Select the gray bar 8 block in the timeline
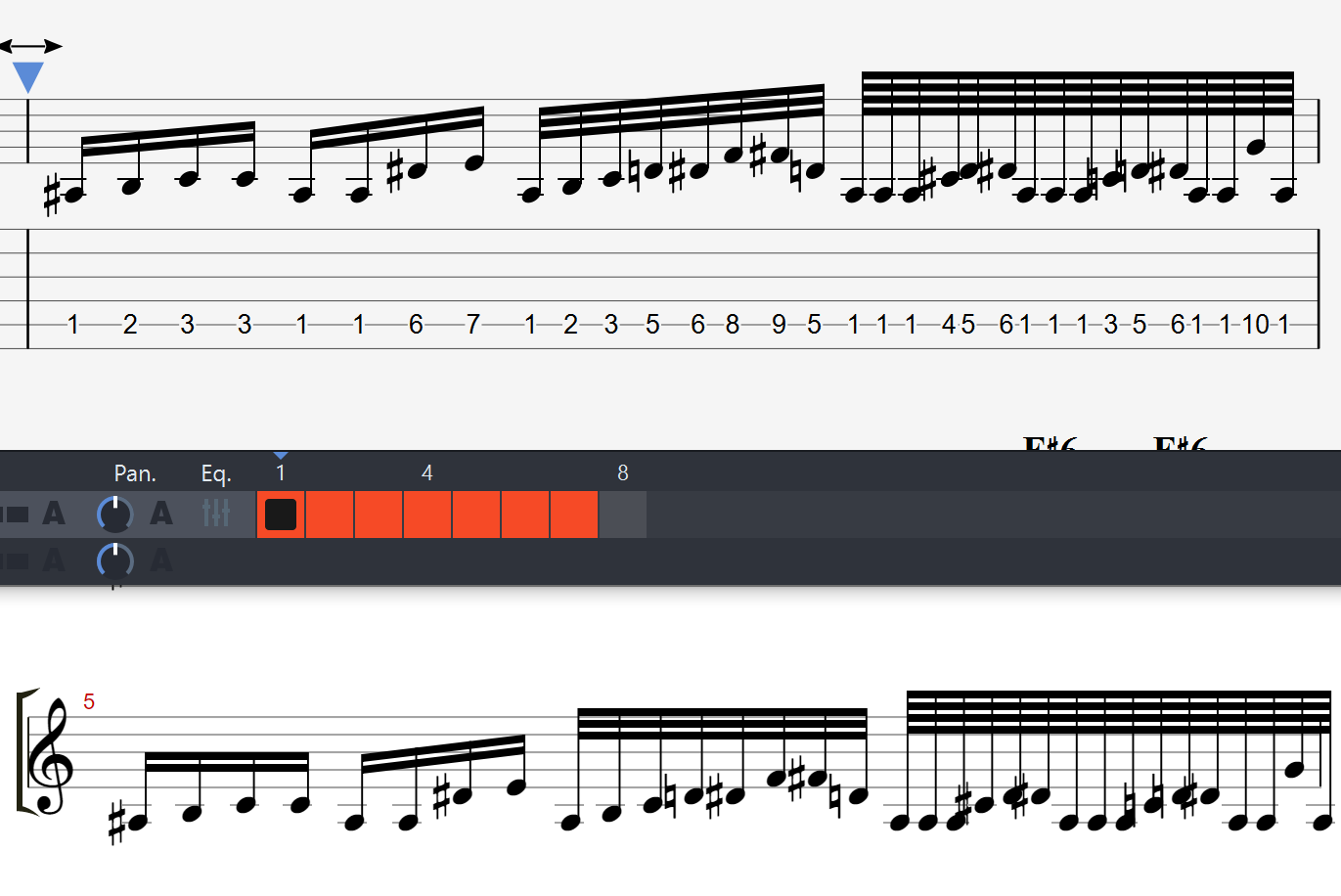Screen dimensions: 1341x896 tap(623, 515)
